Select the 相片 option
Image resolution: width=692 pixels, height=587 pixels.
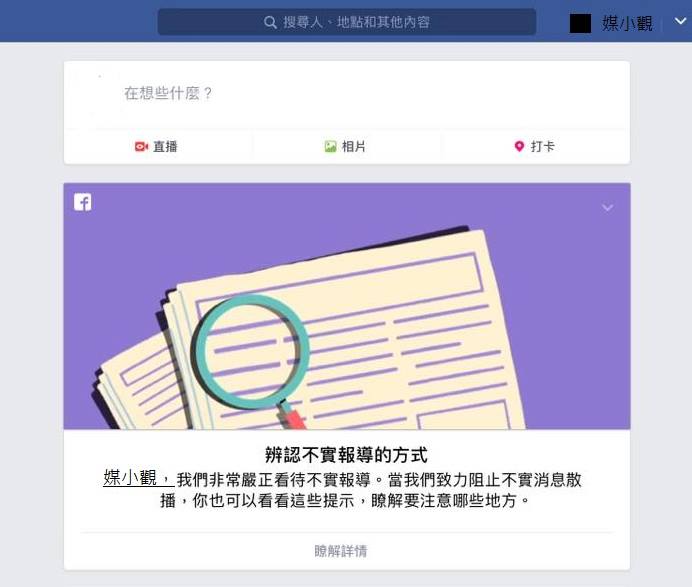[345, 146]
